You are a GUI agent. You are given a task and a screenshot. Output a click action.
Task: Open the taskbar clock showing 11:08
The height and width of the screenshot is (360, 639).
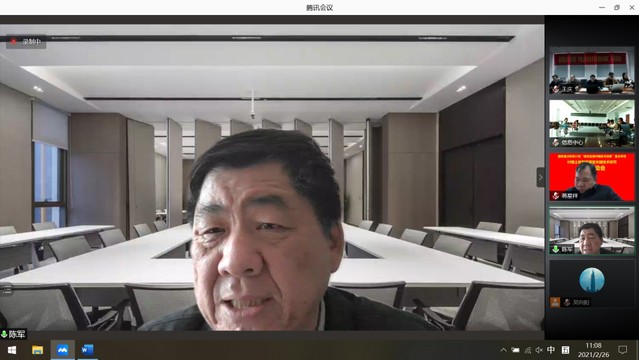click(593, 350)
